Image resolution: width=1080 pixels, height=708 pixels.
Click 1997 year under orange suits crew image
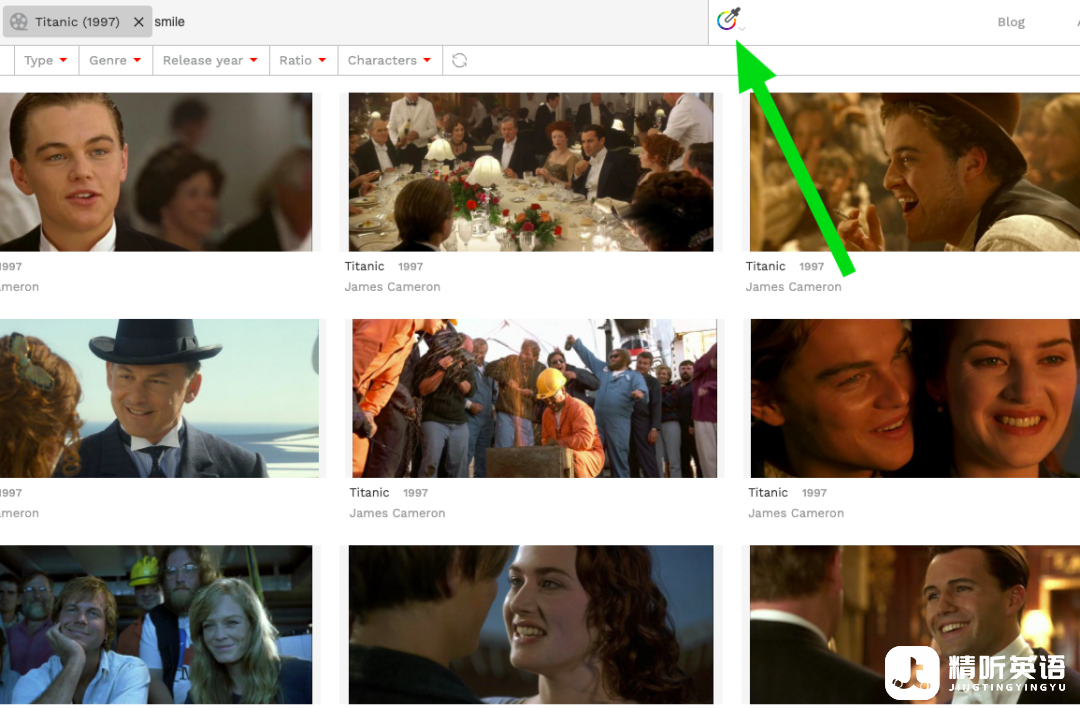click(x=415, y=494)
